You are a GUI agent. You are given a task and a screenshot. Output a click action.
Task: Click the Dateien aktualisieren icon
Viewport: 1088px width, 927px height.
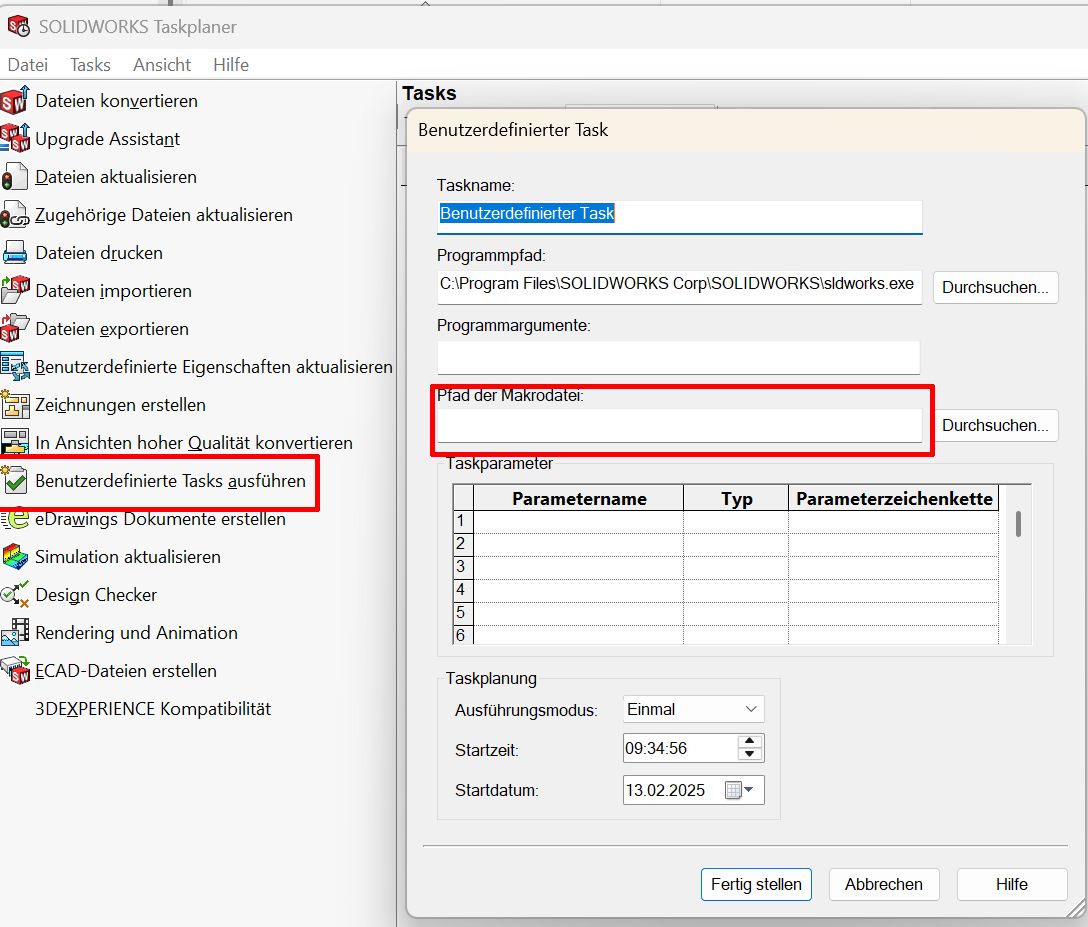tap(15, 177)
